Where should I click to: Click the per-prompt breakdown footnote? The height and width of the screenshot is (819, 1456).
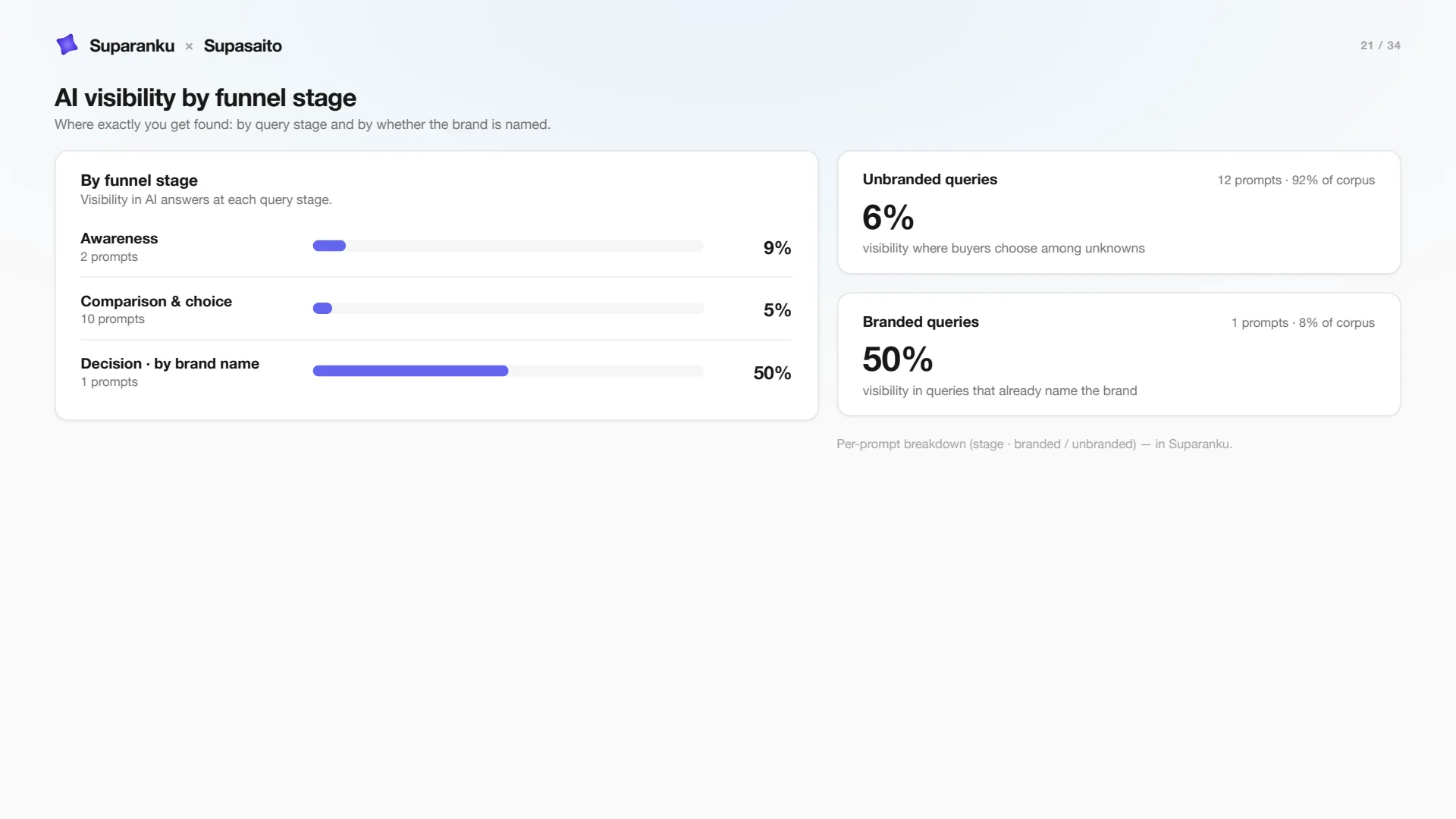[1034, 444]
